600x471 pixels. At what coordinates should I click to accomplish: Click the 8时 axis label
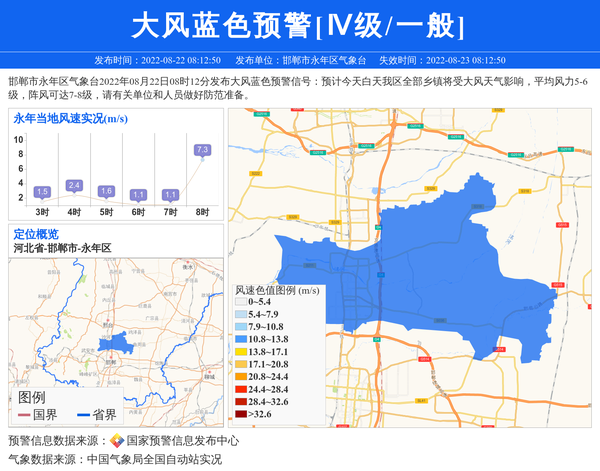[202, 212]
